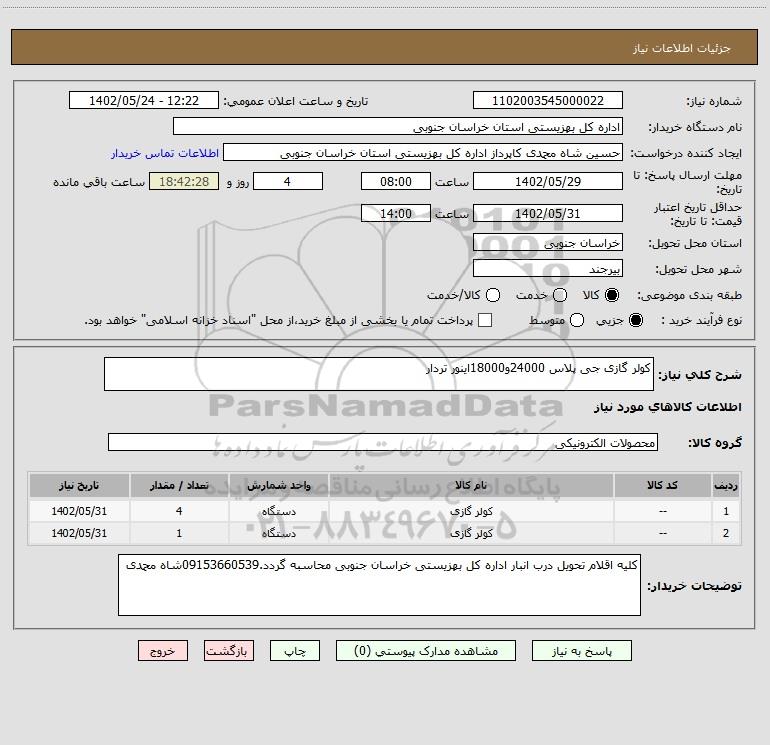Viewport: 770px width, 745px height.
Task: Click the response deadline date 1402/05/29 field
Action: 548,181
